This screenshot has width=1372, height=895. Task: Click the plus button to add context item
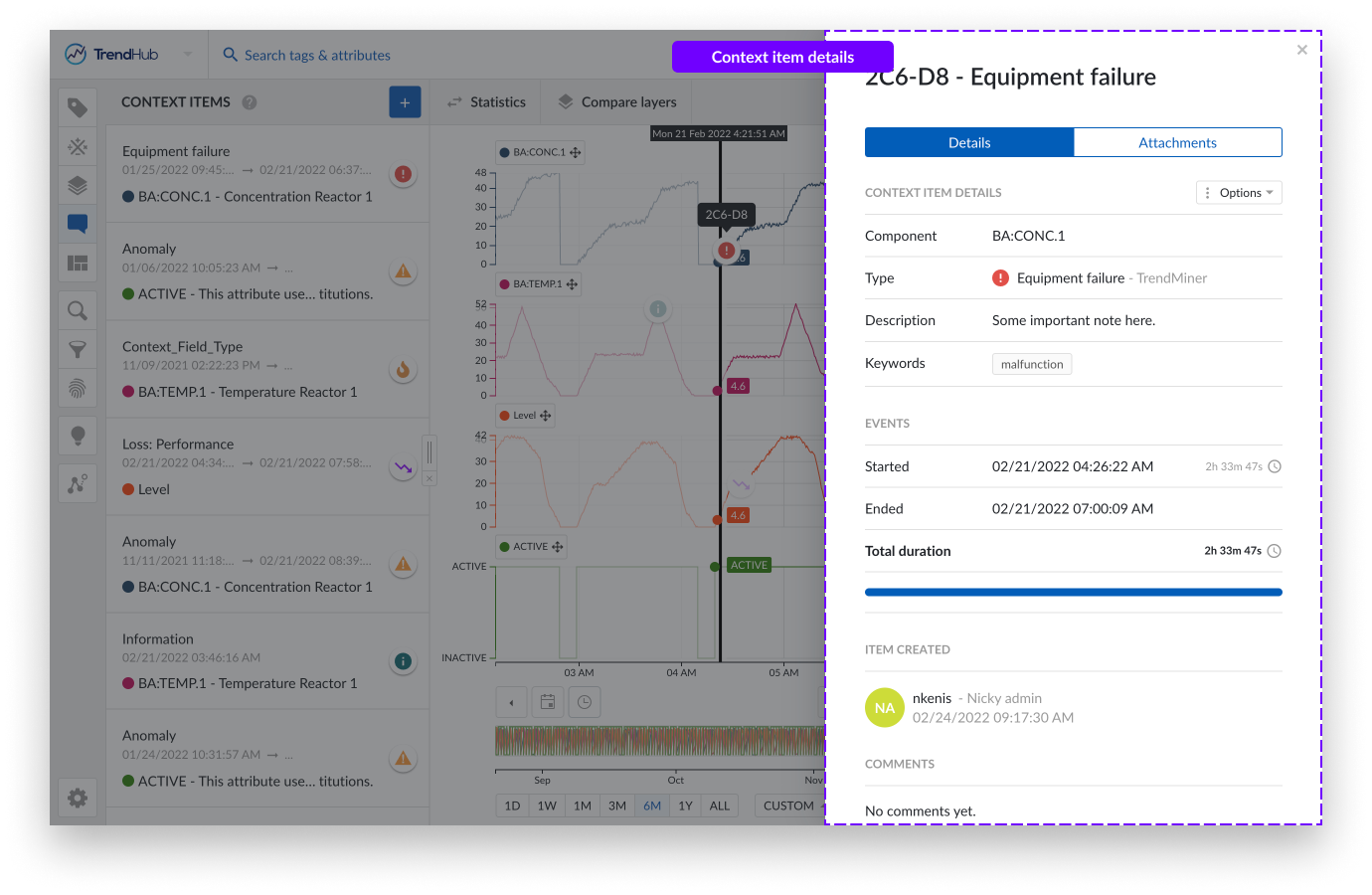(405, 102)
